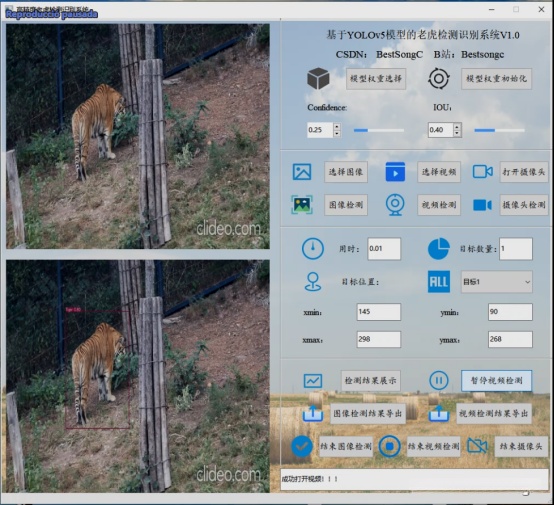Open the camera with 打开摄像头 button
Image resolution: width=554 pixels, height=505 pixels.
point(524,172)
